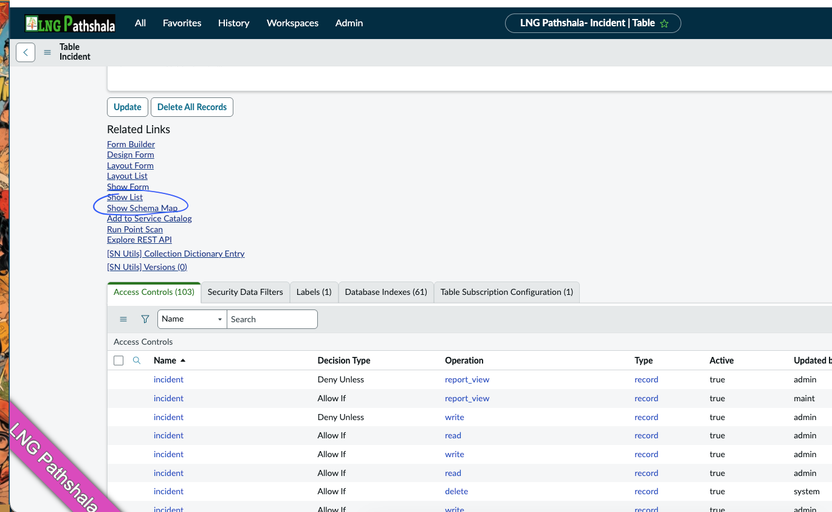The image size is (832, 512).
Task: Click the LNG Pathshala logo
Action: click(x=70, y=22)
